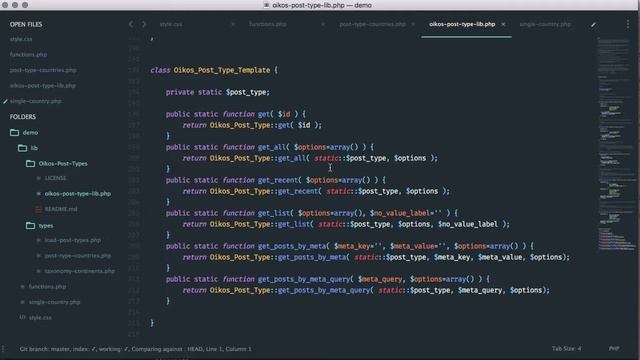Click the Git branch status text

136,349
